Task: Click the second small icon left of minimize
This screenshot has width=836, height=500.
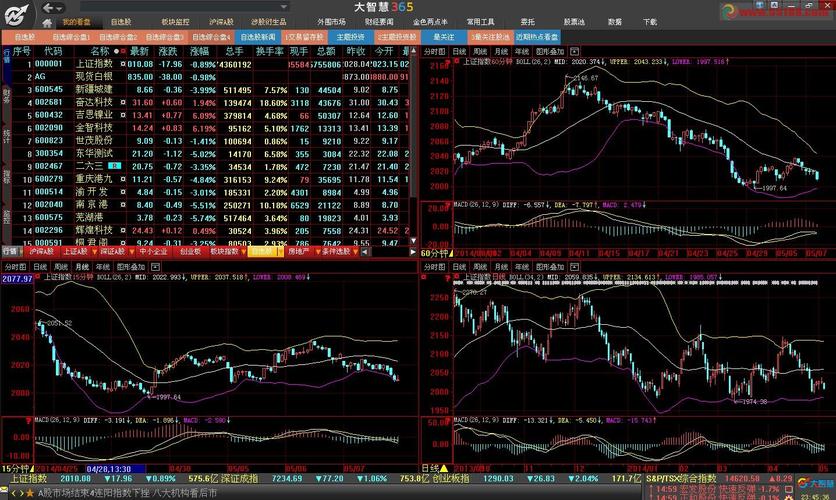Action: tap(774, 5)
